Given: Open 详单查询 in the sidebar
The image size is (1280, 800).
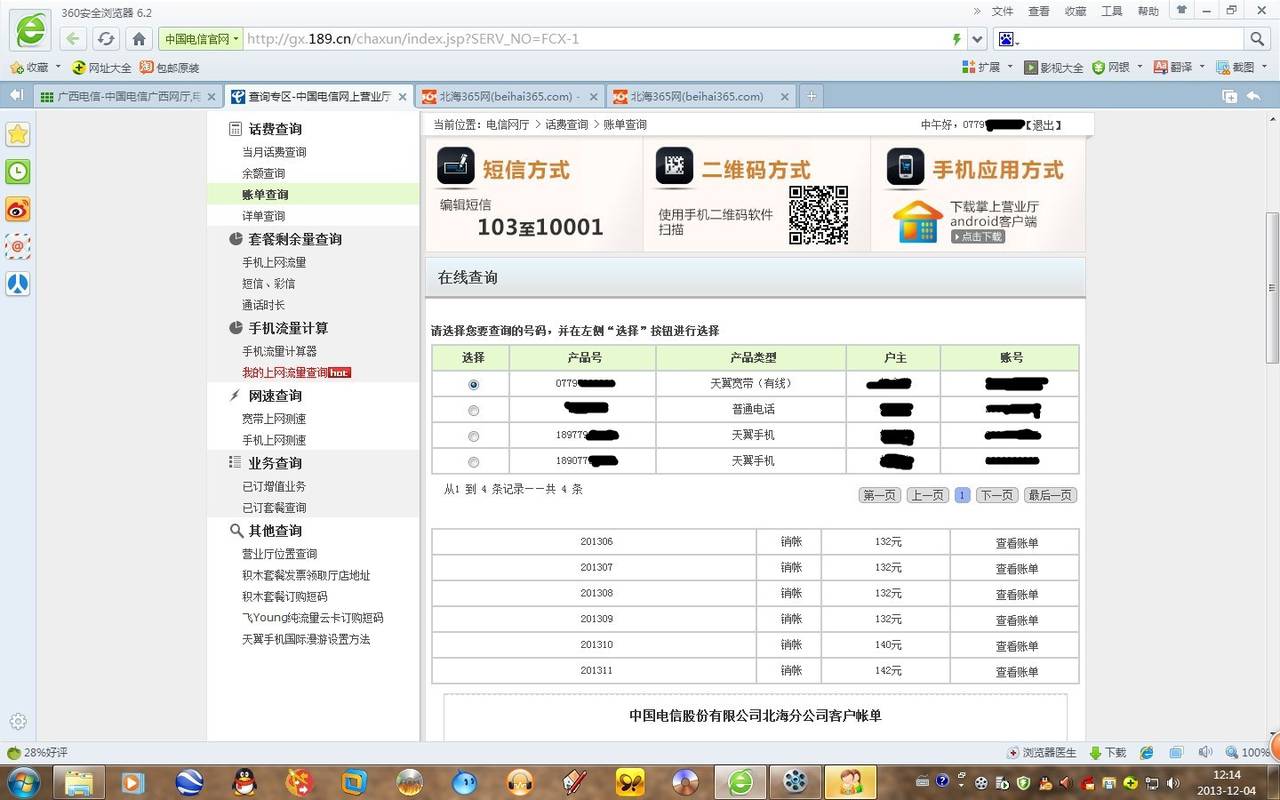Looking at the screenshot, I should click(263, 215).
